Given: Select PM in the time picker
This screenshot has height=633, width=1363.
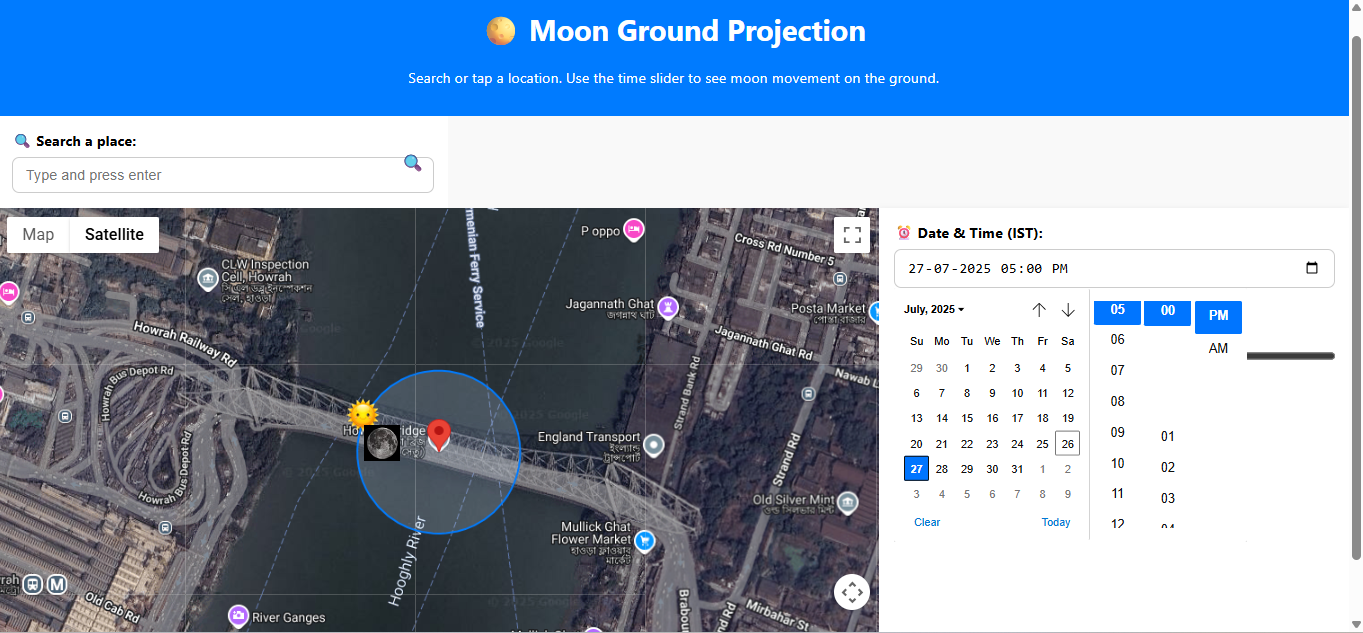Looking at the screenshot, I should [x=1218, y=316].
